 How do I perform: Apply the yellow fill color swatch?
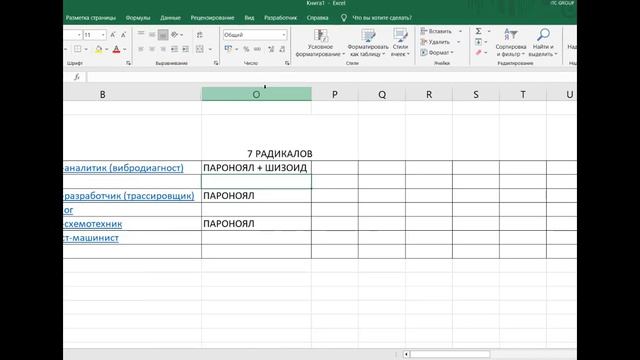point(98,49)
